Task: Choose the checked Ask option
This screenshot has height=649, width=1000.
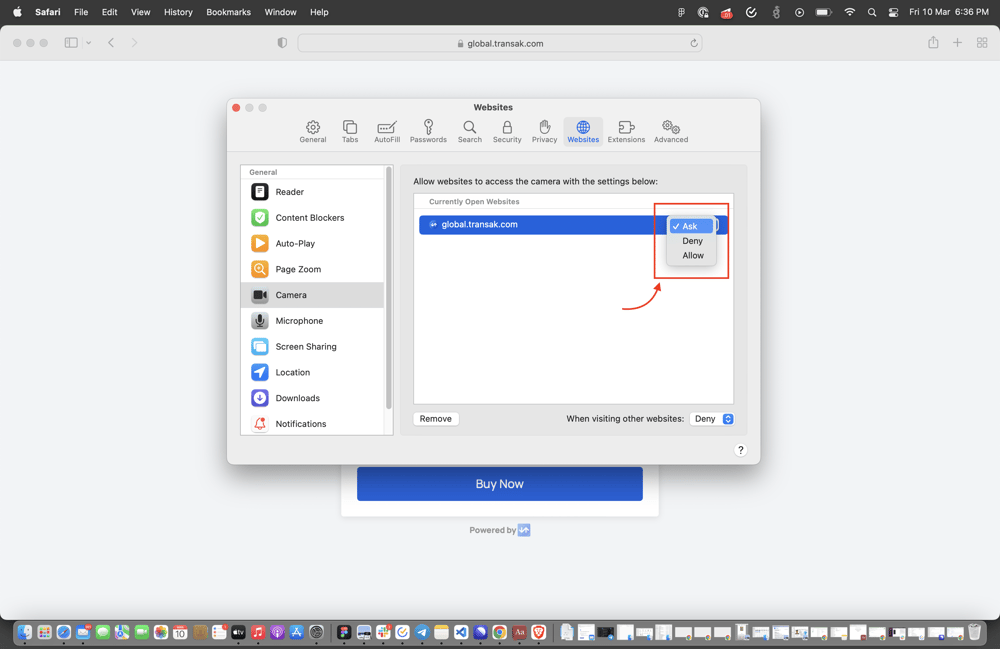Action: pyautogui.click(x=690, y=226)
